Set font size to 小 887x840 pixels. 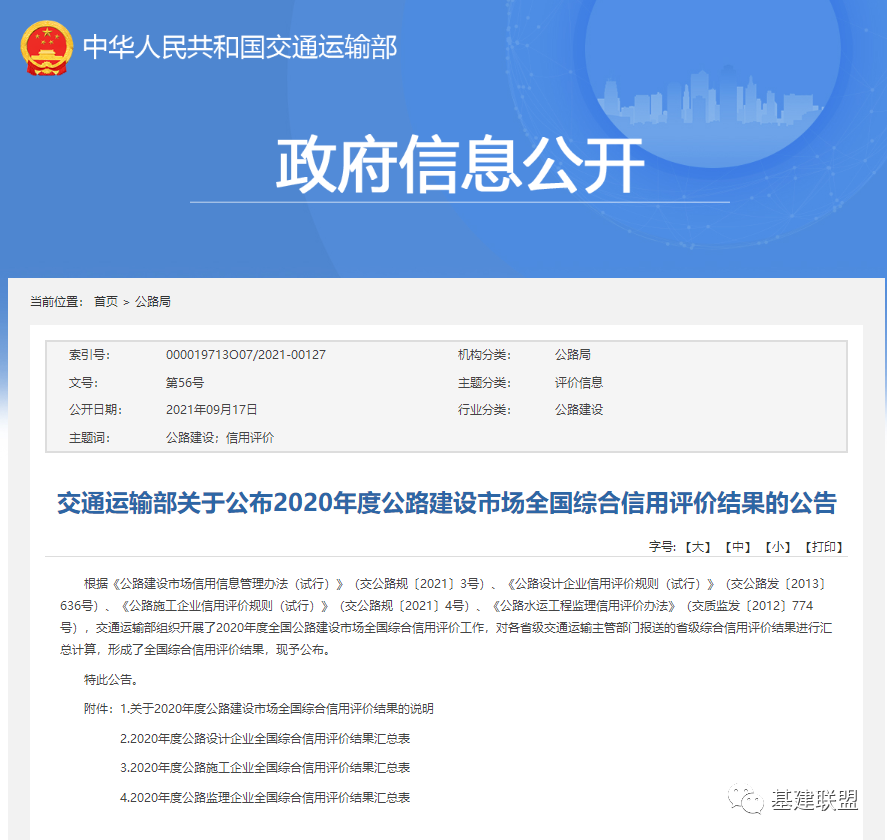777,547
